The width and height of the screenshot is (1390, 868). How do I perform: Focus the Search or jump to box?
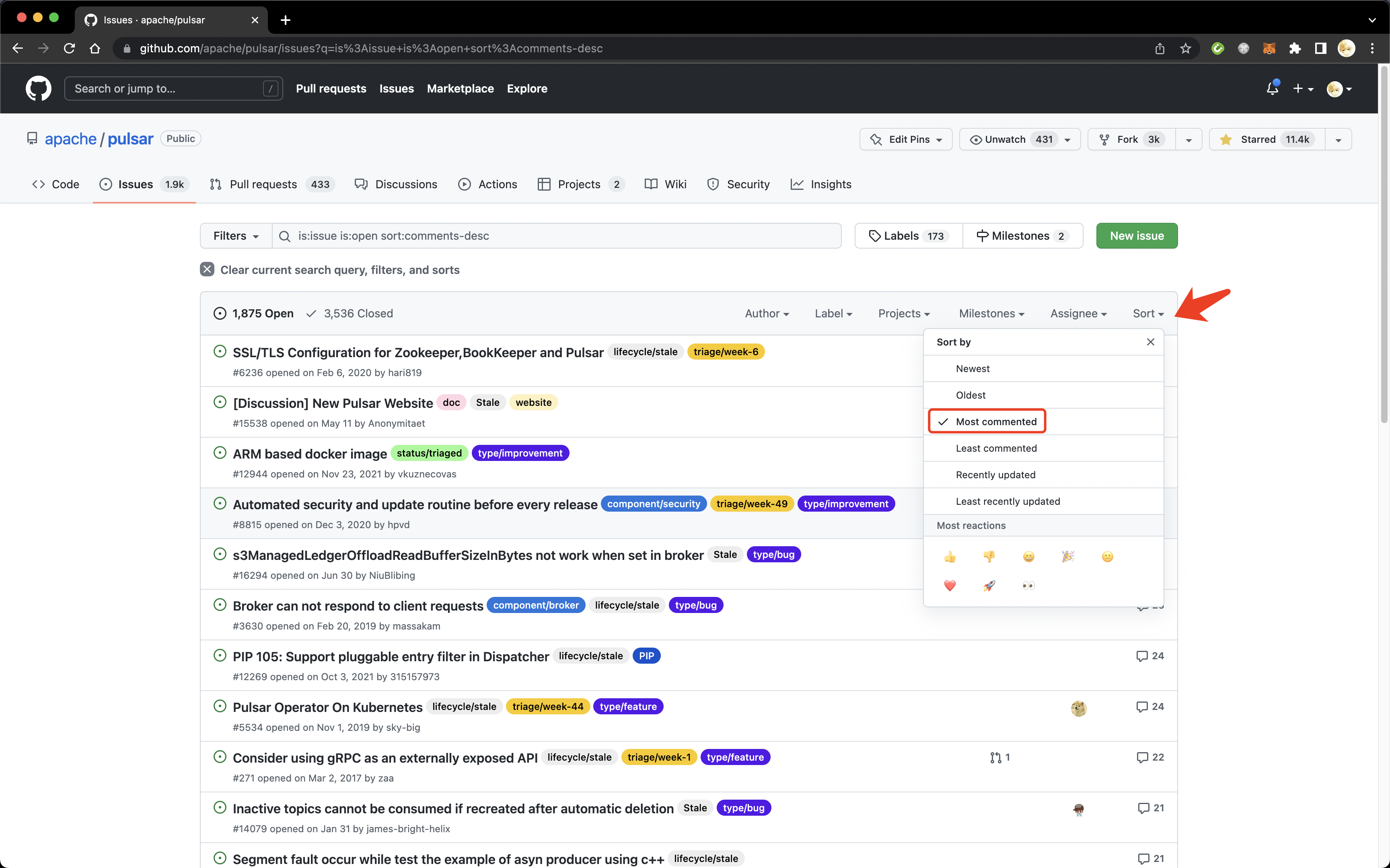click(173, 88)
